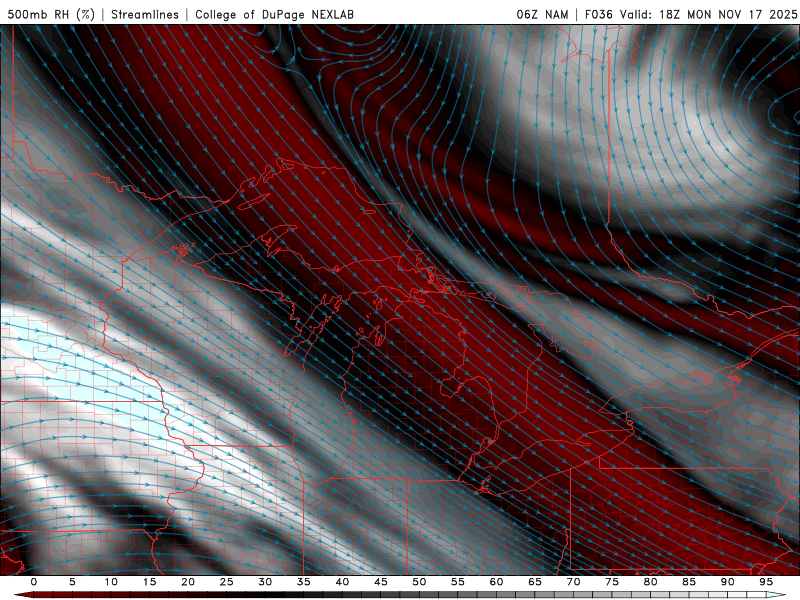The image size is (800, 600).
Task: Click the "85" colorbar scale label
Action: point(689,582)
